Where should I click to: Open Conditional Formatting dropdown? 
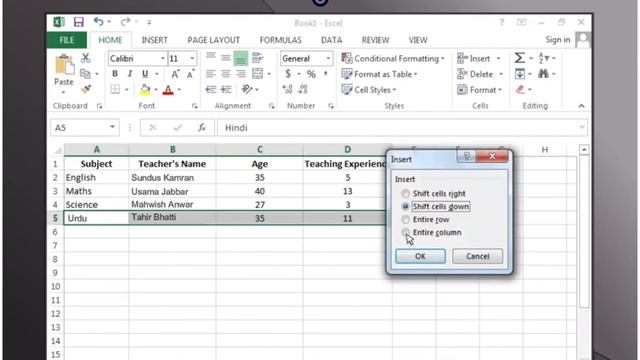393,58
